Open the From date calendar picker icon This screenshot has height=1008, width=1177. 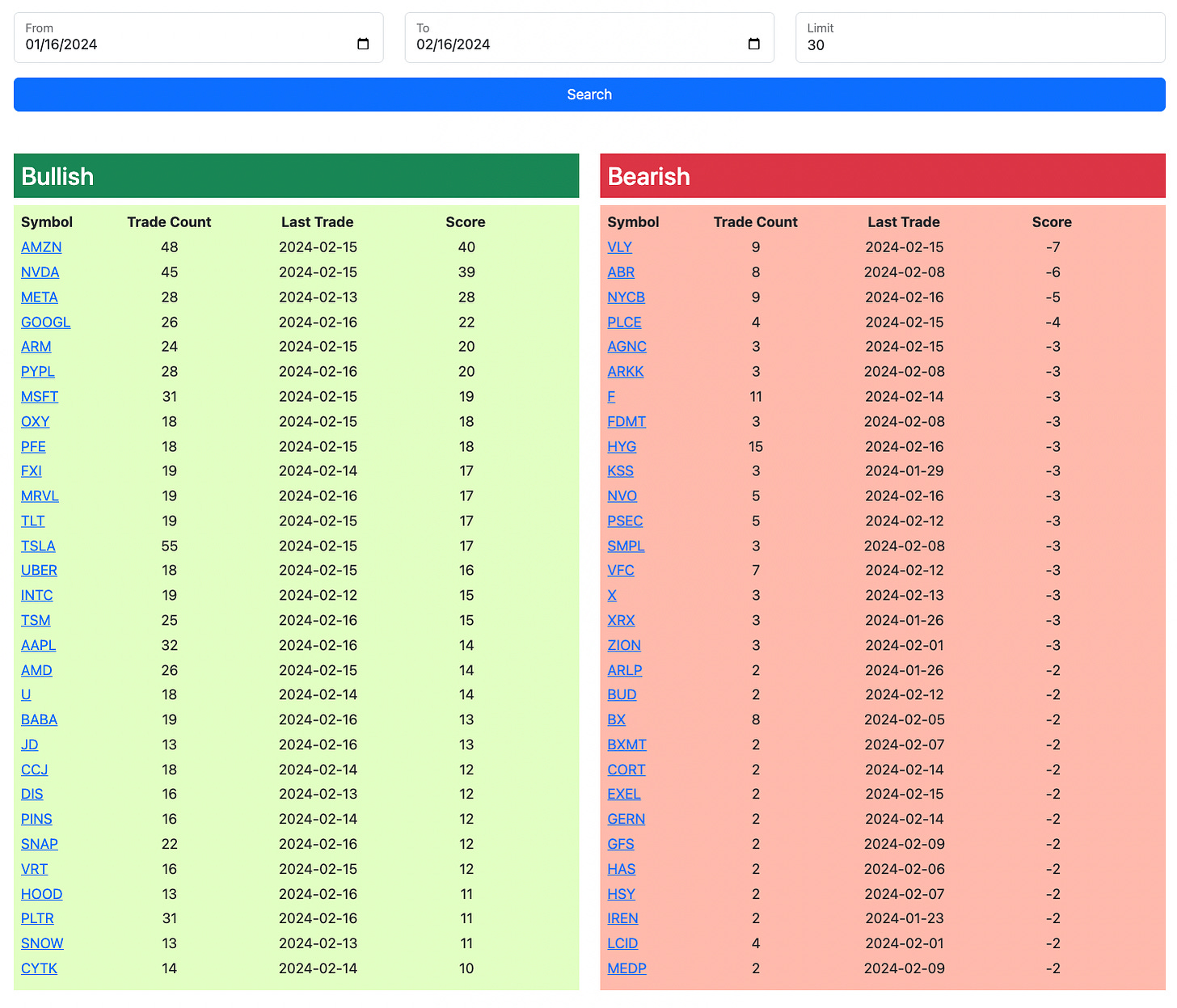pos(363,44)
